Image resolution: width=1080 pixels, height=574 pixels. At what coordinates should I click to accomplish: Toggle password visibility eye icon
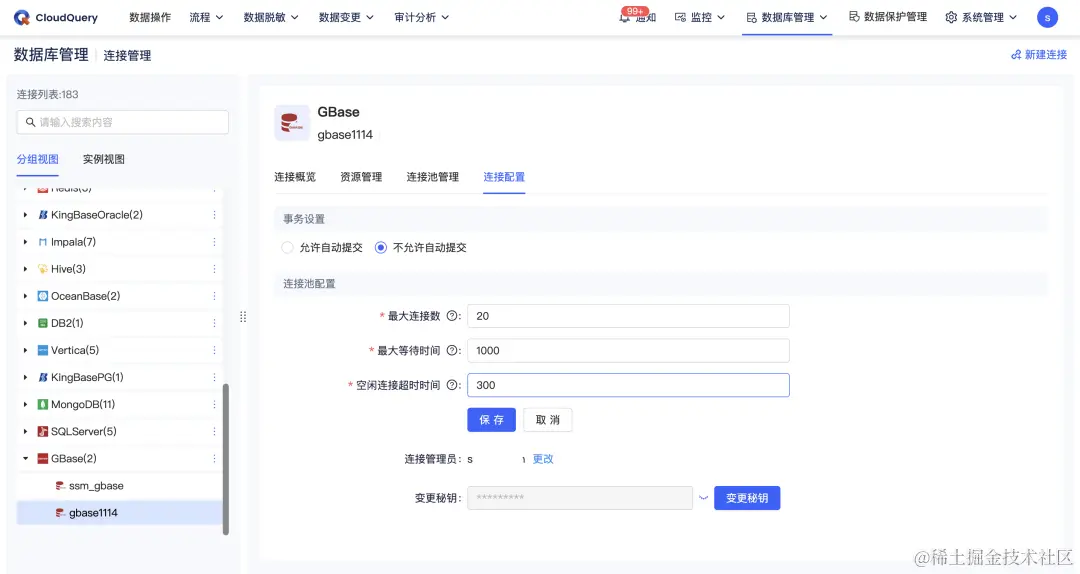pyautogui.click(x=703, y=498)
